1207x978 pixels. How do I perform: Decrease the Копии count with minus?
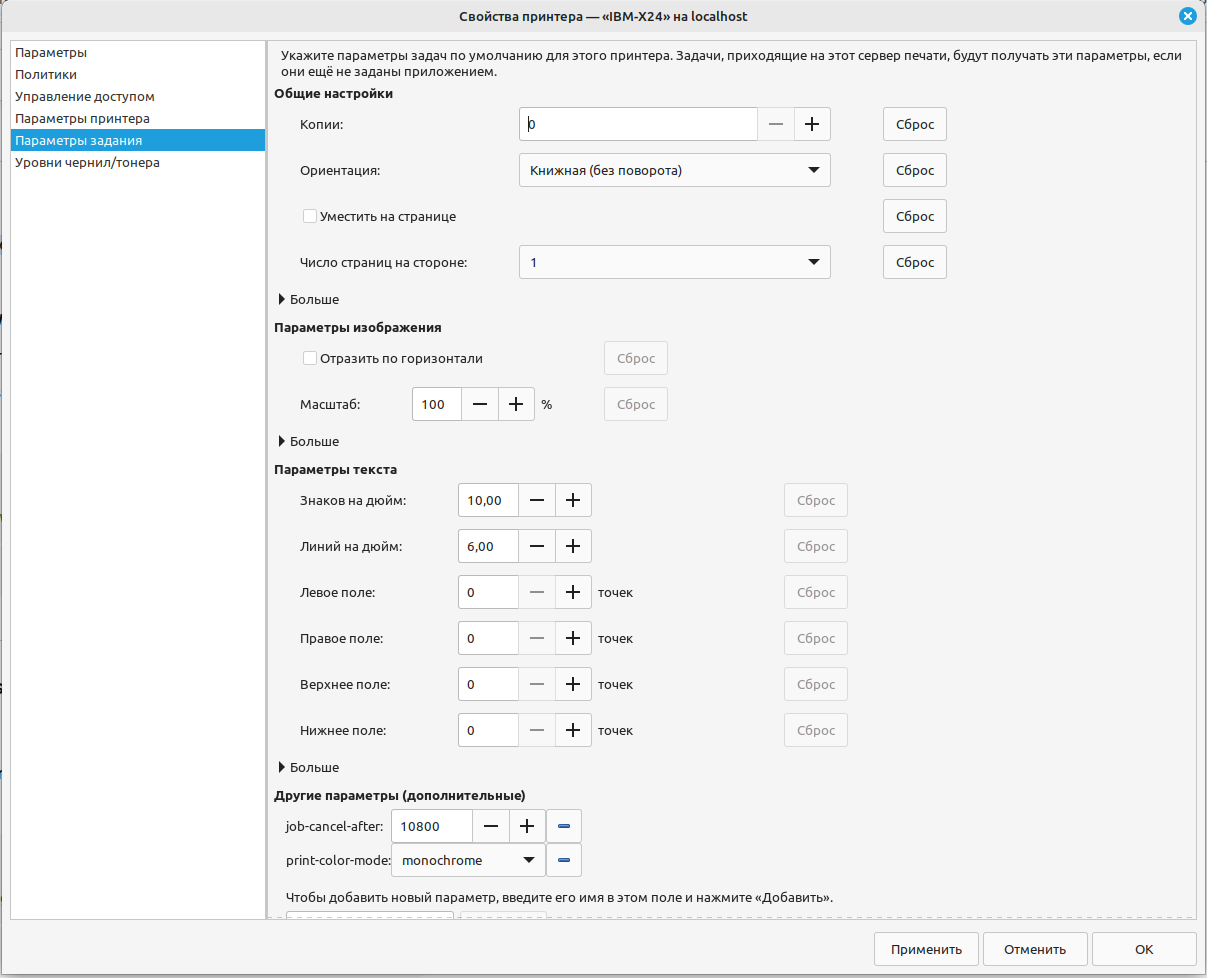(x=776, y=124)
